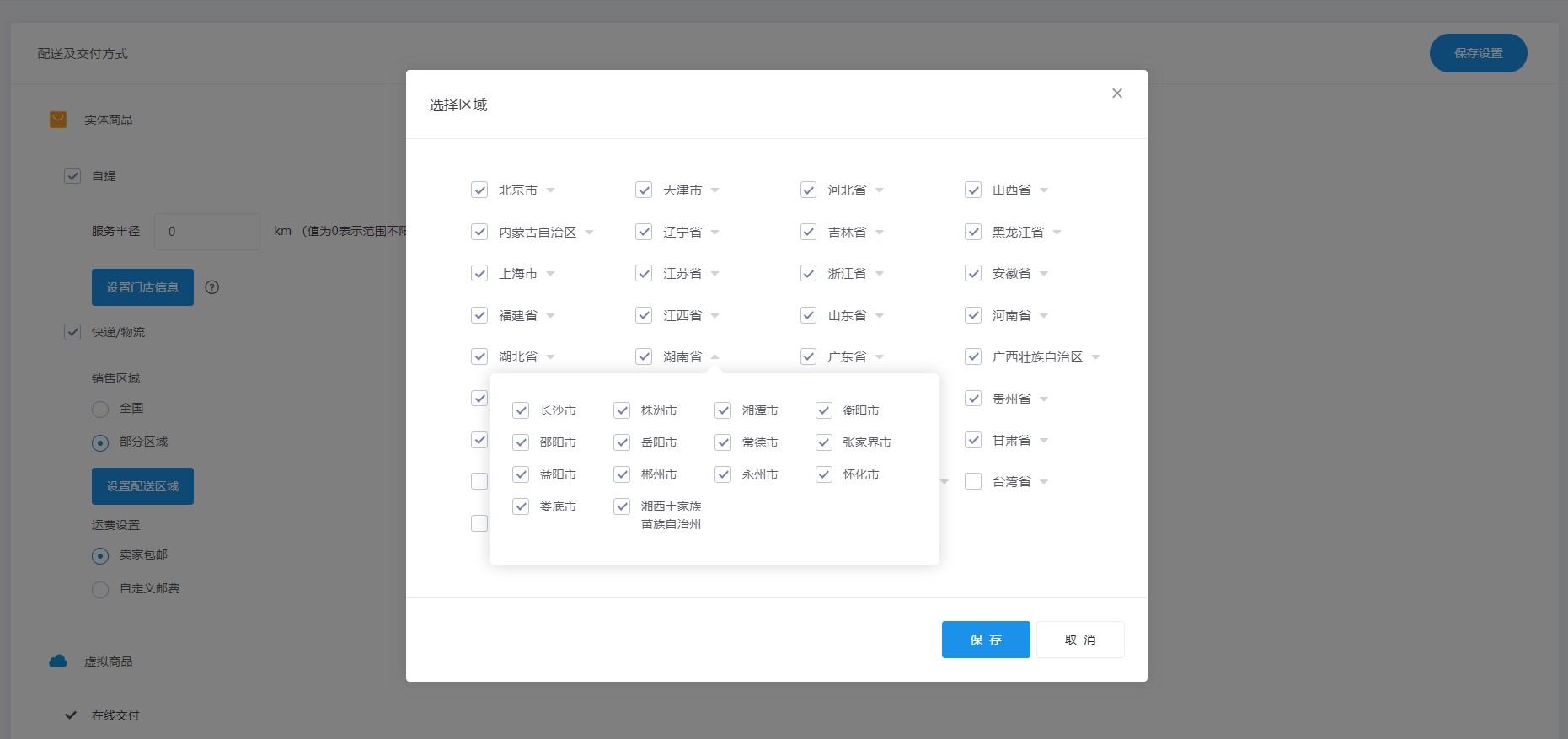Screen dimensions: 1568x739
Task: Uncheck 株洲市 checkbox
Action: click(x=622, y=410)
